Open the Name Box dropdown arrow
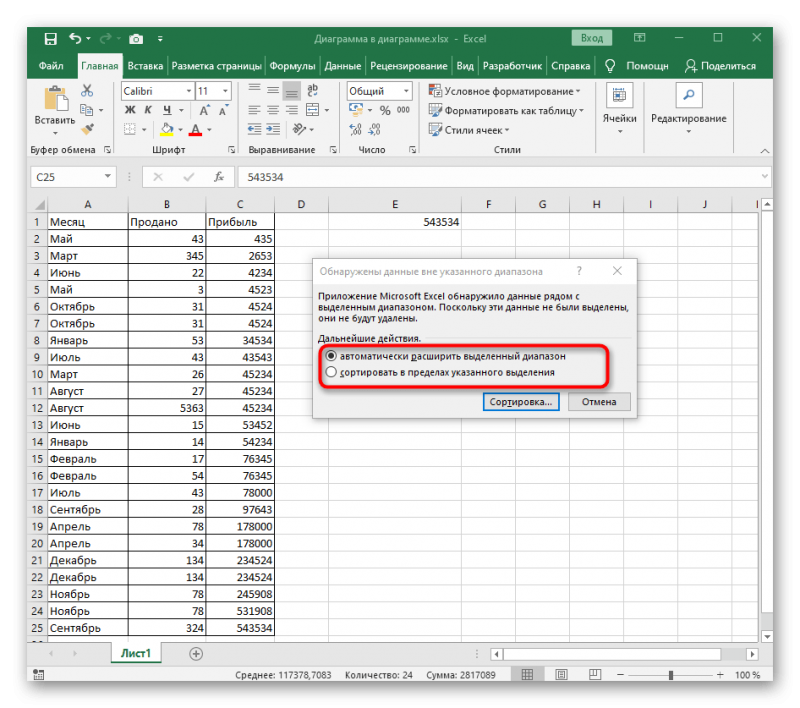Viewport: 800px width, 708px height. point(108,176)
